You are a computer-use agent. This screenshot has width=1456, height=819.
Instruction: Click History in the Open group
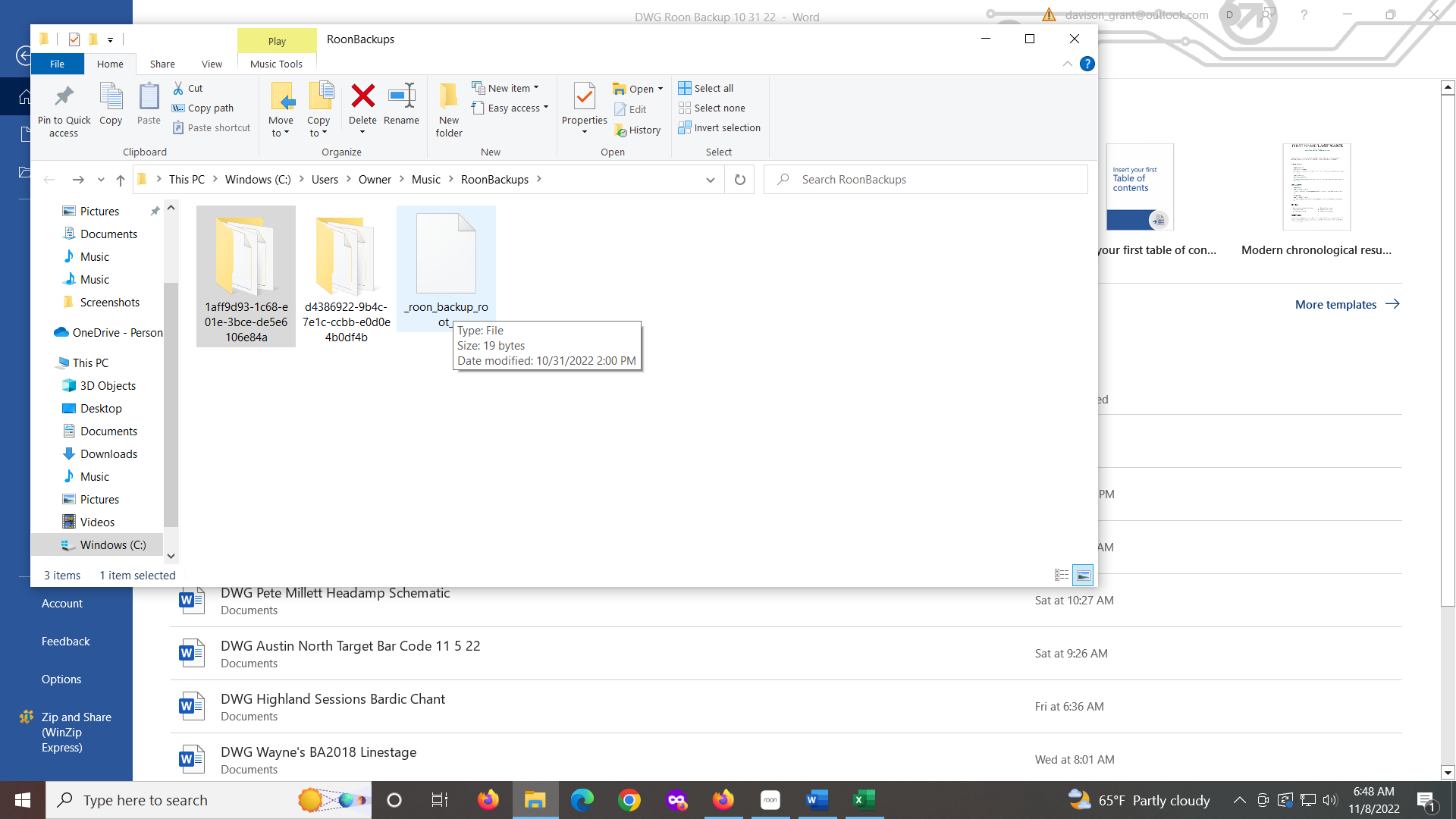[x=637, y=130]
